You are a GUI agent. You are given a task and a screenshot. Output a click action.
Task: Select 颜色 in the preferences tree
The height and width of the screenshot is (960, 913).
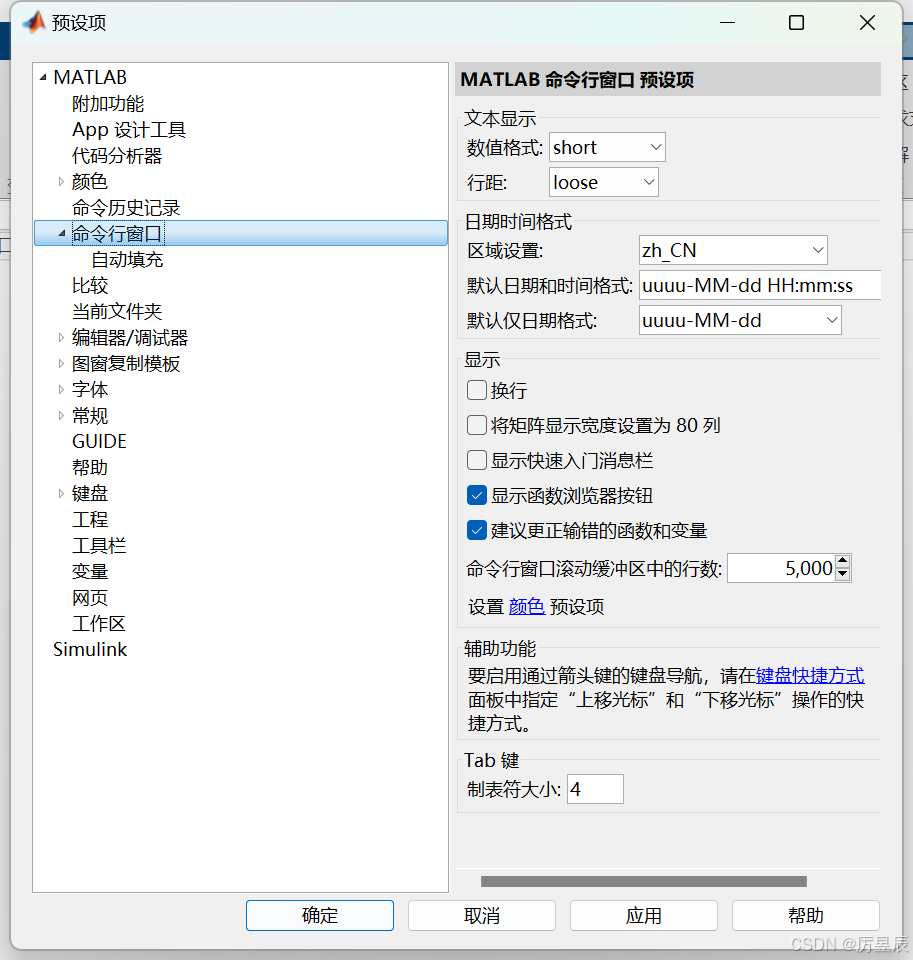[89, 181]
